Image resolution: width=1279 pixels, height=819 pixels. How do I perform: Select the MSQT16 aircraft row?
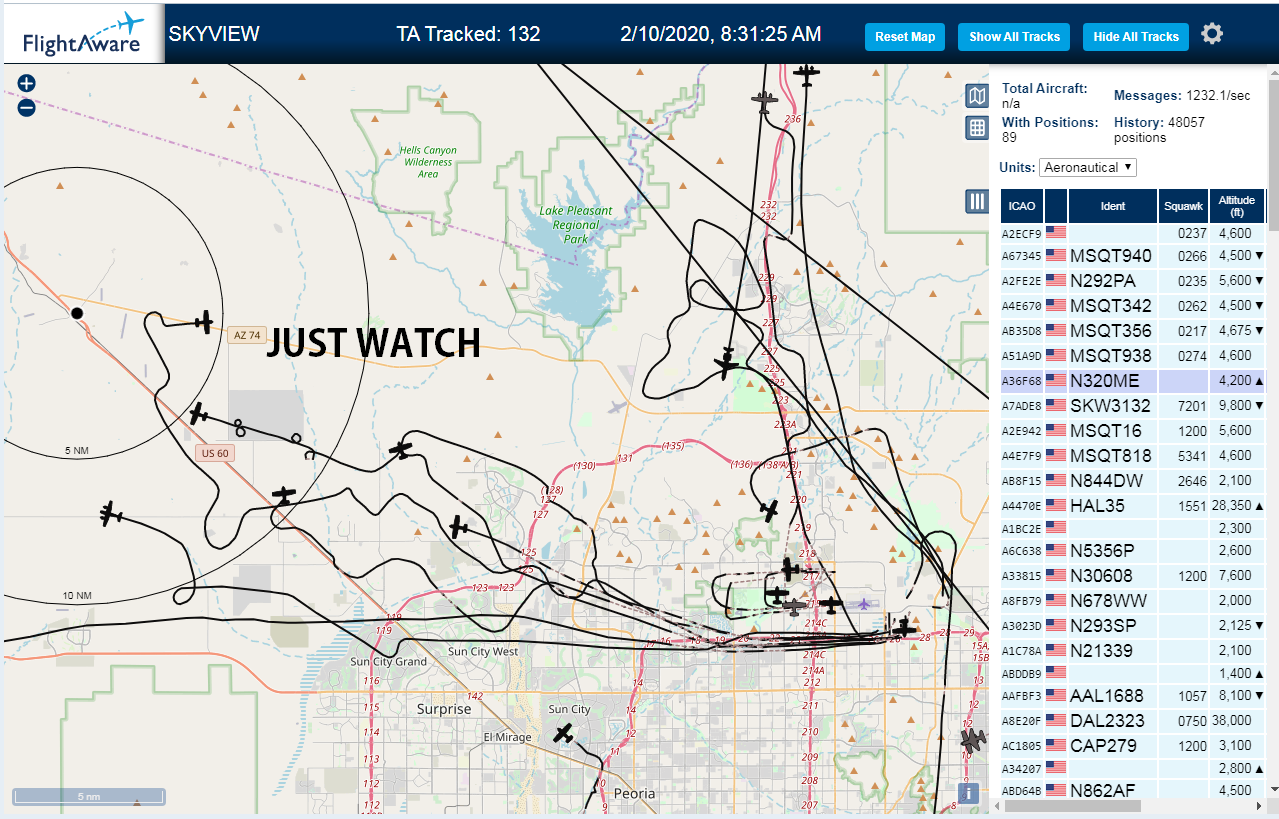click(x=1134, y=430)
